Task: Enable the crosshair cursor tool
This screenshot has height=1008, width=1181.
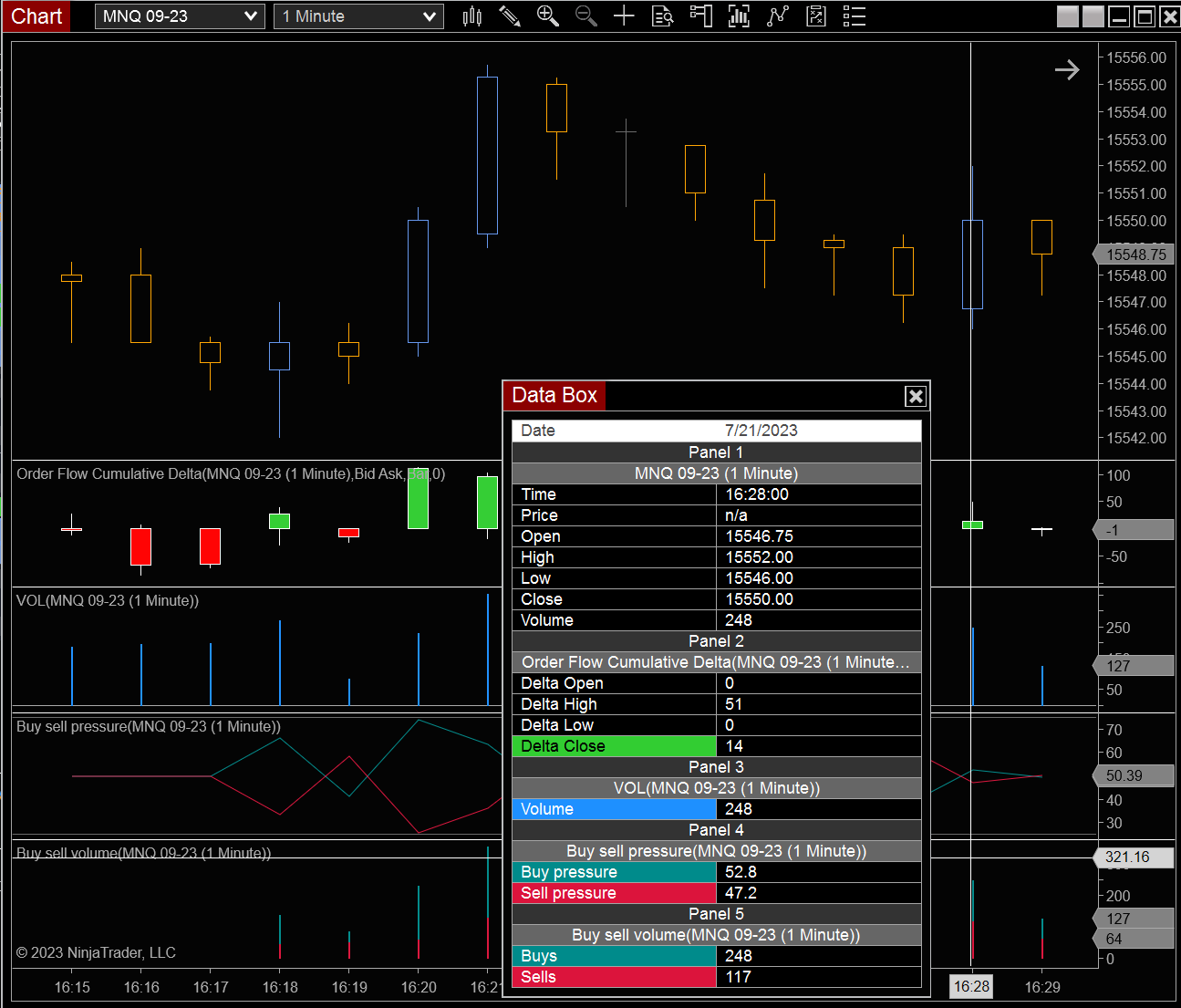Action: pyautogui.click(x=625, y=16)
